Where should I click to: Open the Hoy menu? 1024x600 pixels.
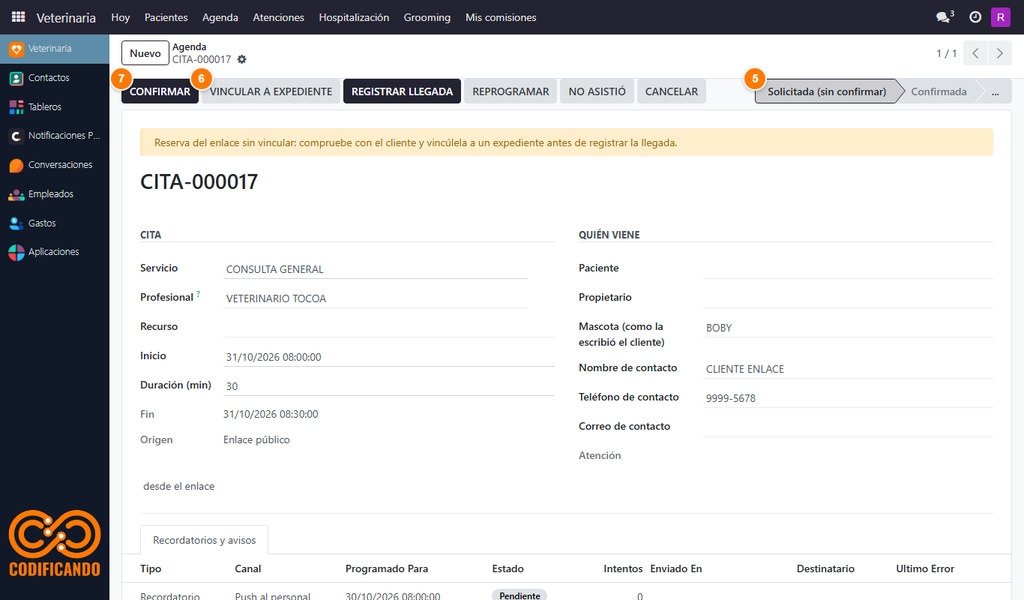(120, 18)
